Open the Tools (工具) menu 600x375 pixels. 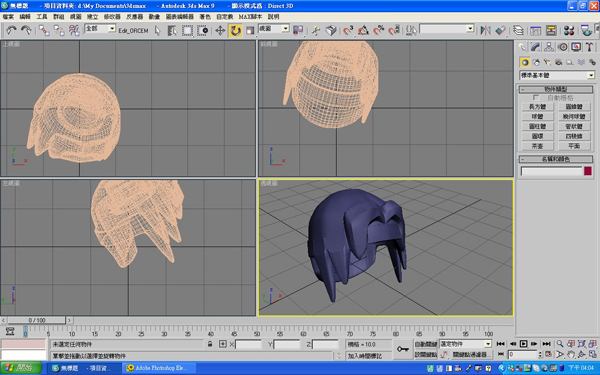tap(42, 17)
